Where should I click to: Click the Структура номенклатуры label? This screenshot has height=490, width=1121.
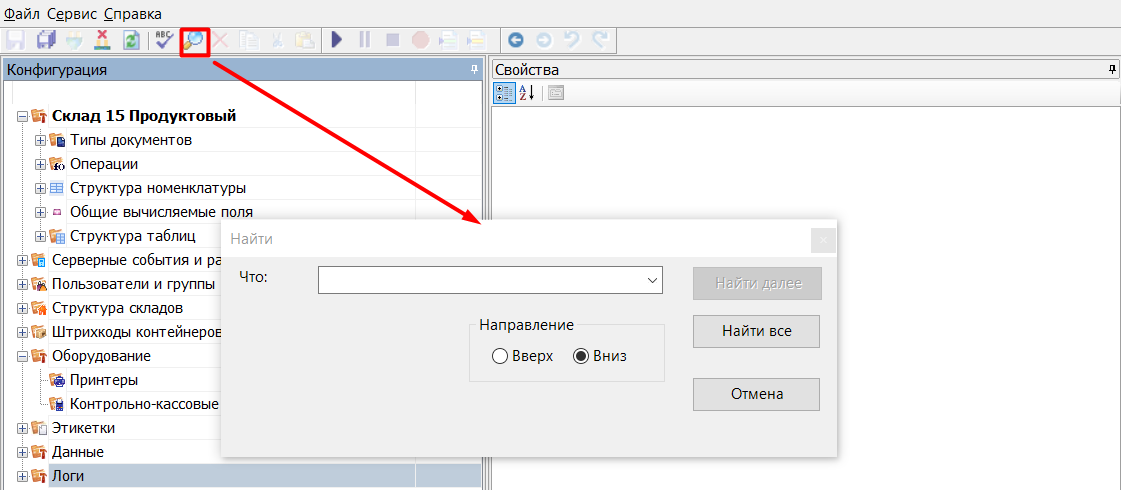pos(158,189)
